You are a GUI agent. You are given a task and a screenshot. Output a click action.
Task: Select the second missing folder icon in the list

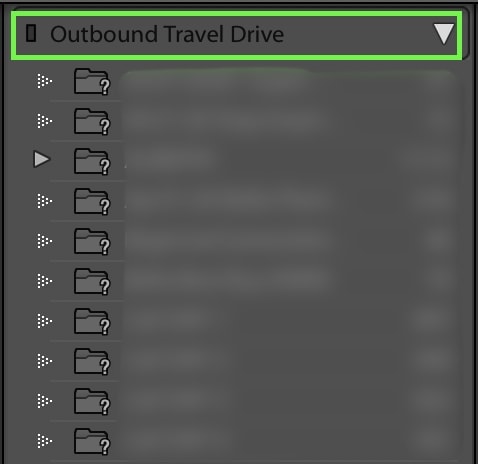pos(92,122)
